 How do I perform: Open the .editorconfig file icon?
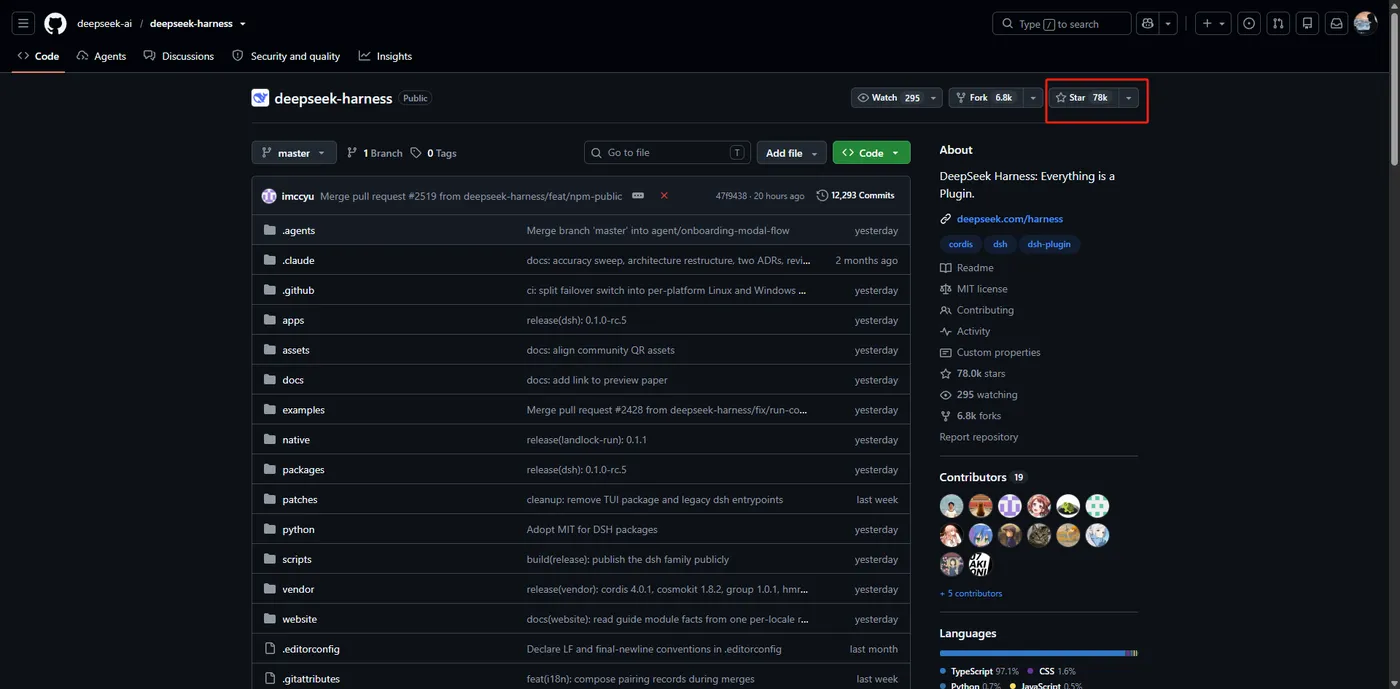point(270,649)
